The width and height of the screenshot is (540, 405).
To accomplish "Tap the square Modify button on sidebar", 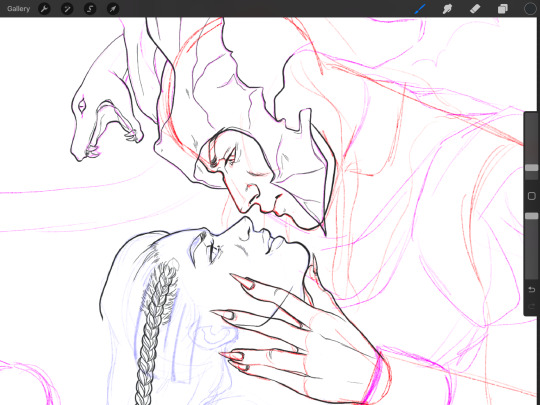I will (531, 196).
